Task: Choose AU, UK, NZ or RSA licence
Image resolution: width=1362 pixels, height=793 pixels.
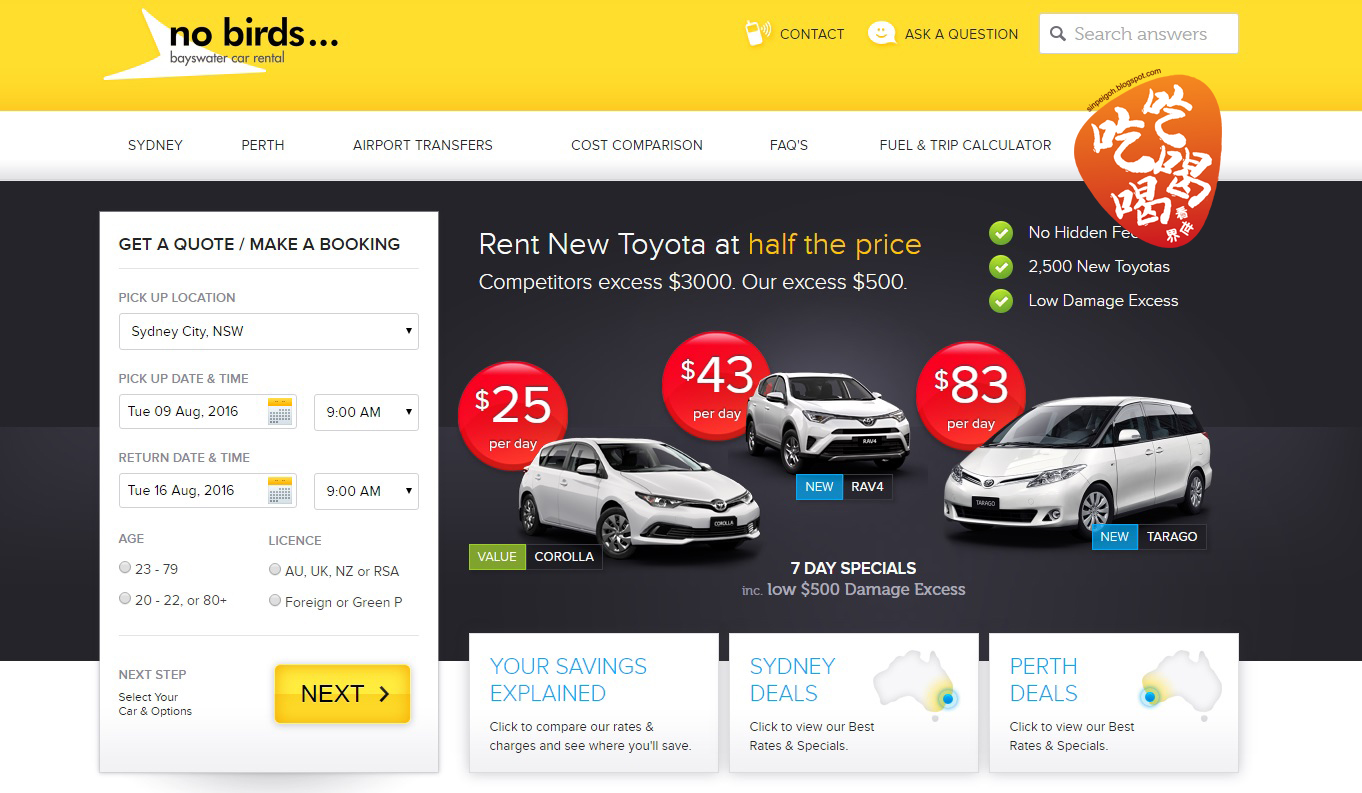Action: (275, 569)
